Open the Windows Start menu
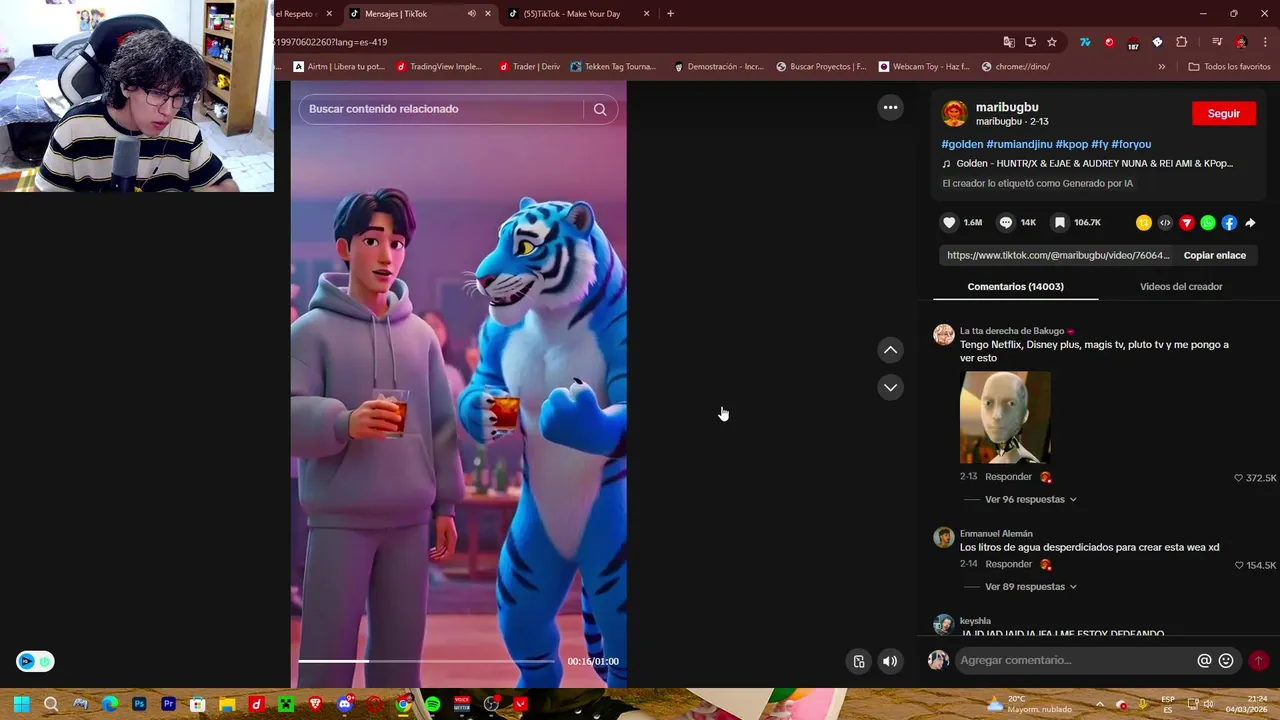 tap(21, 704)
